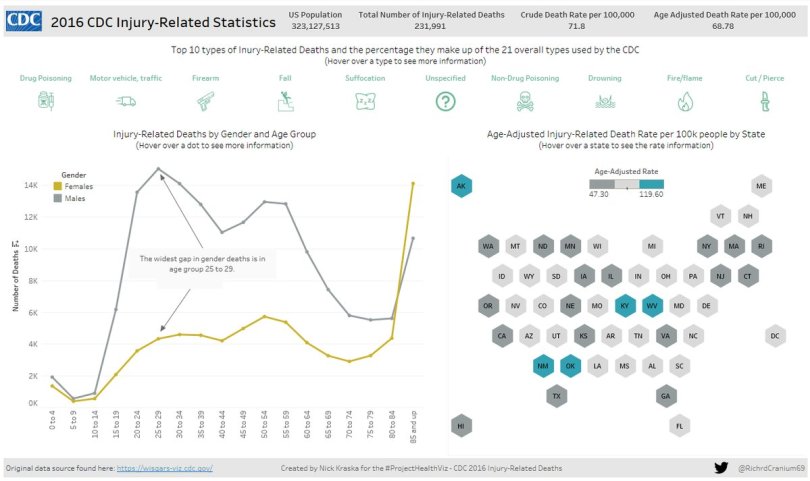Select the Males legend color swatch
The height and width of the screenshot is (481, 810).
click(x=57, y=198)
